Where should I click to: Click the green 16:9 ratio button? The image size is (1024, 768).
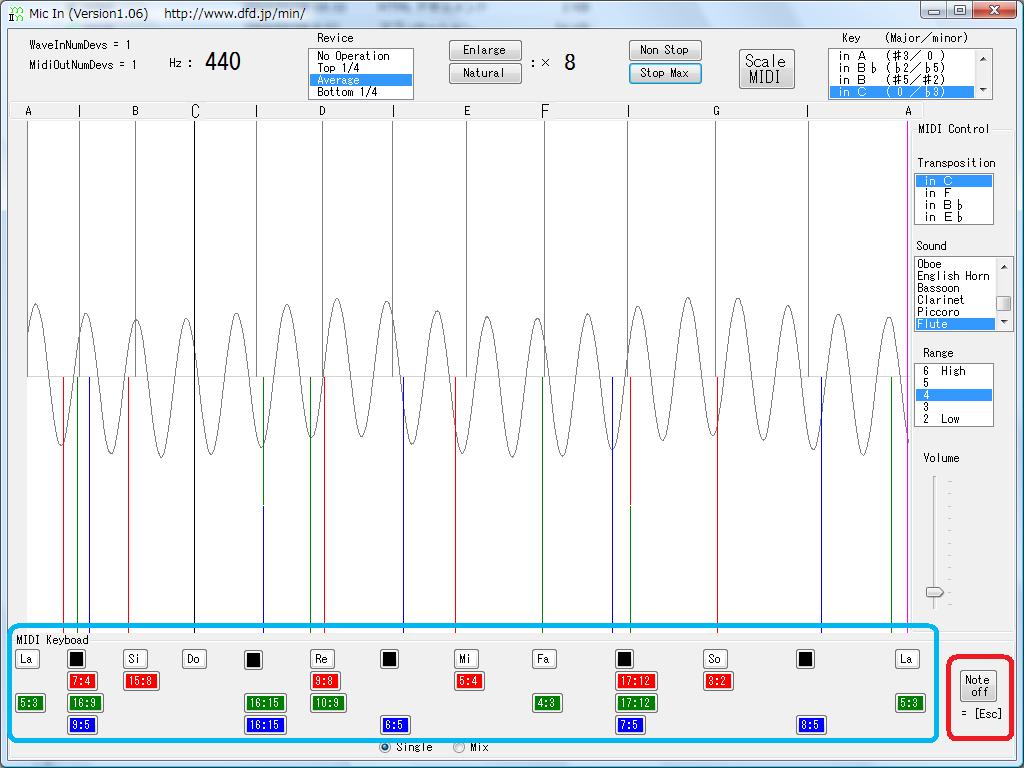click(x=86, y=703)
